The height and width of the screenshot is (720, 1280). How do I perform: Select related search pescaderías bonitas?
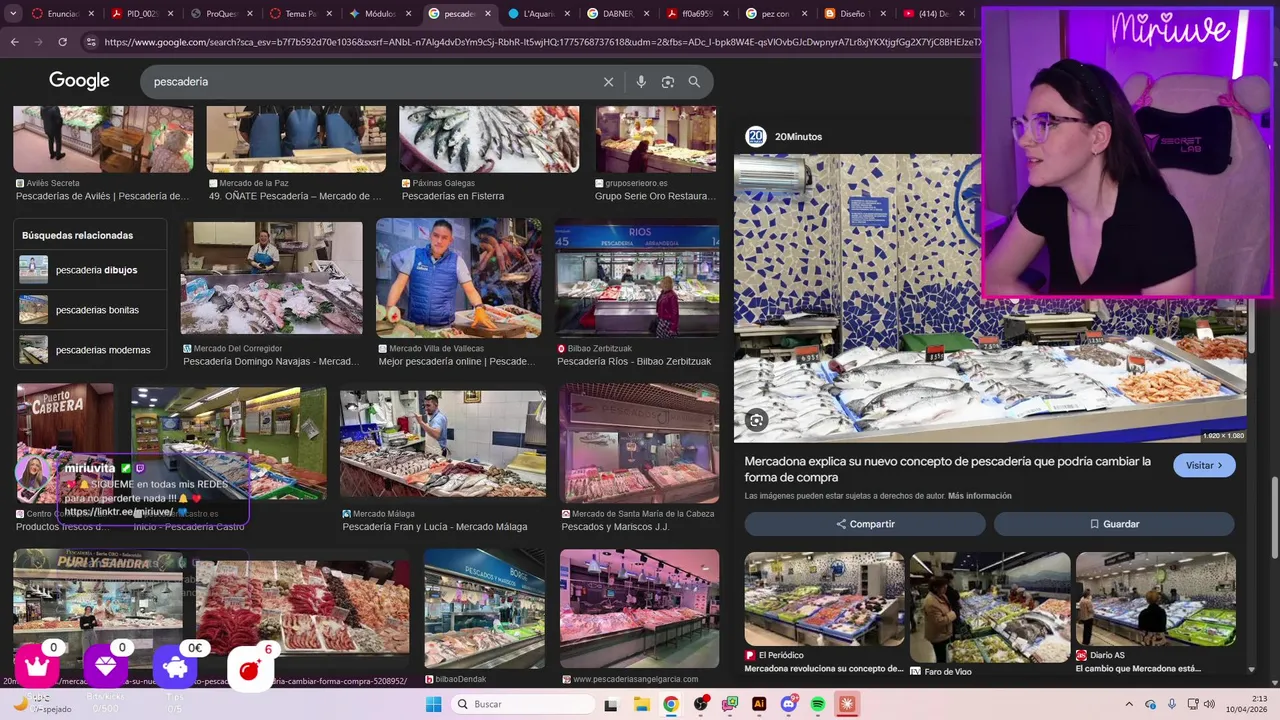click(90, 310)
